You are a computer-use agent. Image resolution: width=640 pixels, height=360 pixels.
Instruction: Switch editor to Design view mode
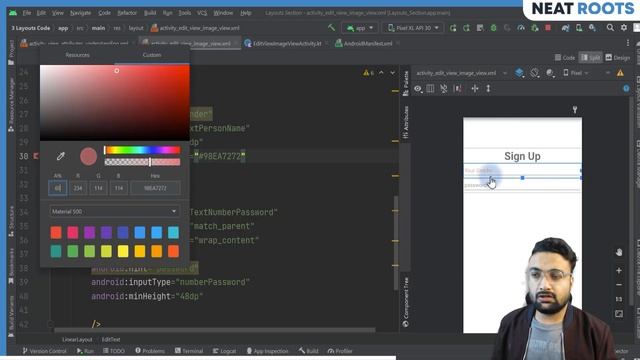618,58
